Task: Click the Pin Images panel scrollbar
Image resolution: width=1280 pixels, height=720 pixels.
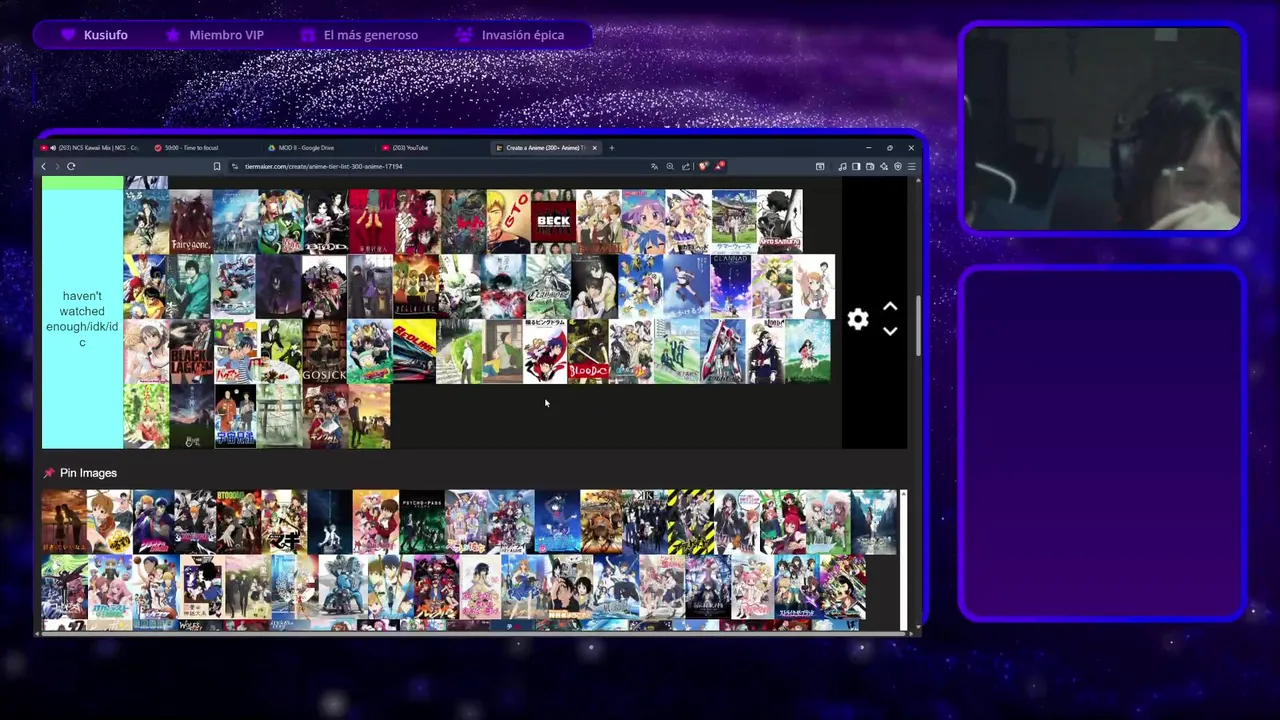Action: click(x=903, y=560)
